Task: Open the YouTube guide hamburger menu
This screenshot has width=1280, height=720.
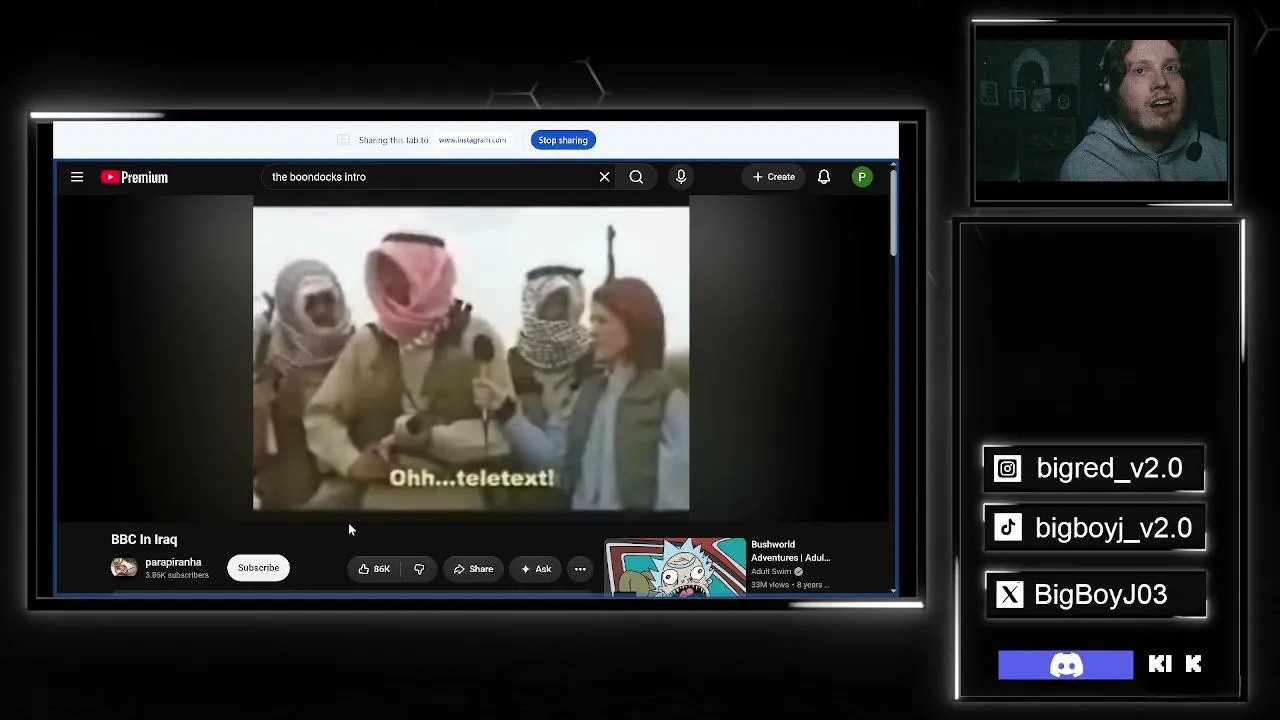Action: click(x=77, y=177)
